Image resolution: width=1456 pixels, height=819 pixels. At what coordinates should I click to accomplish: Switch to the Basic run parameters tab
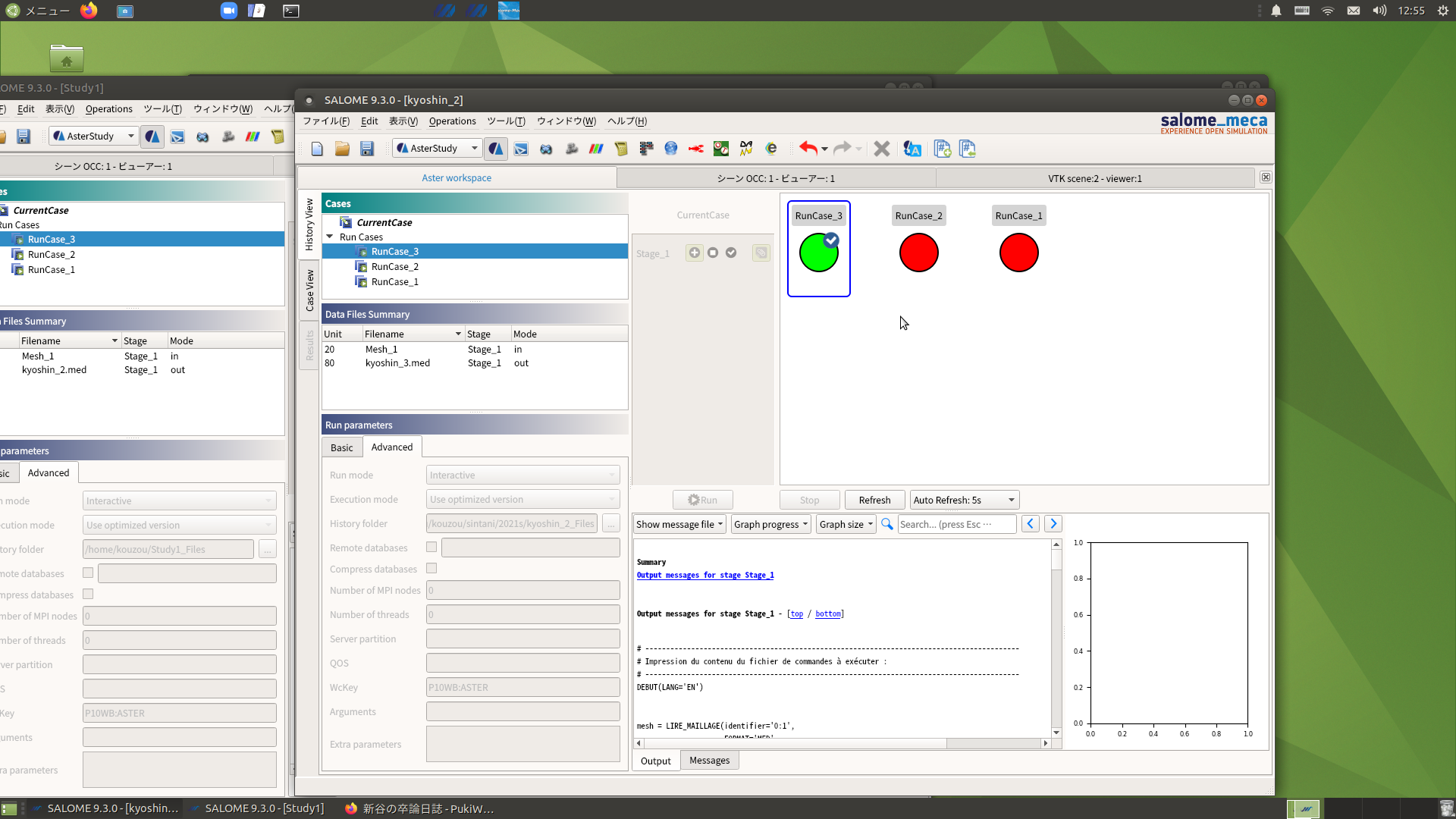coord(341,447)
